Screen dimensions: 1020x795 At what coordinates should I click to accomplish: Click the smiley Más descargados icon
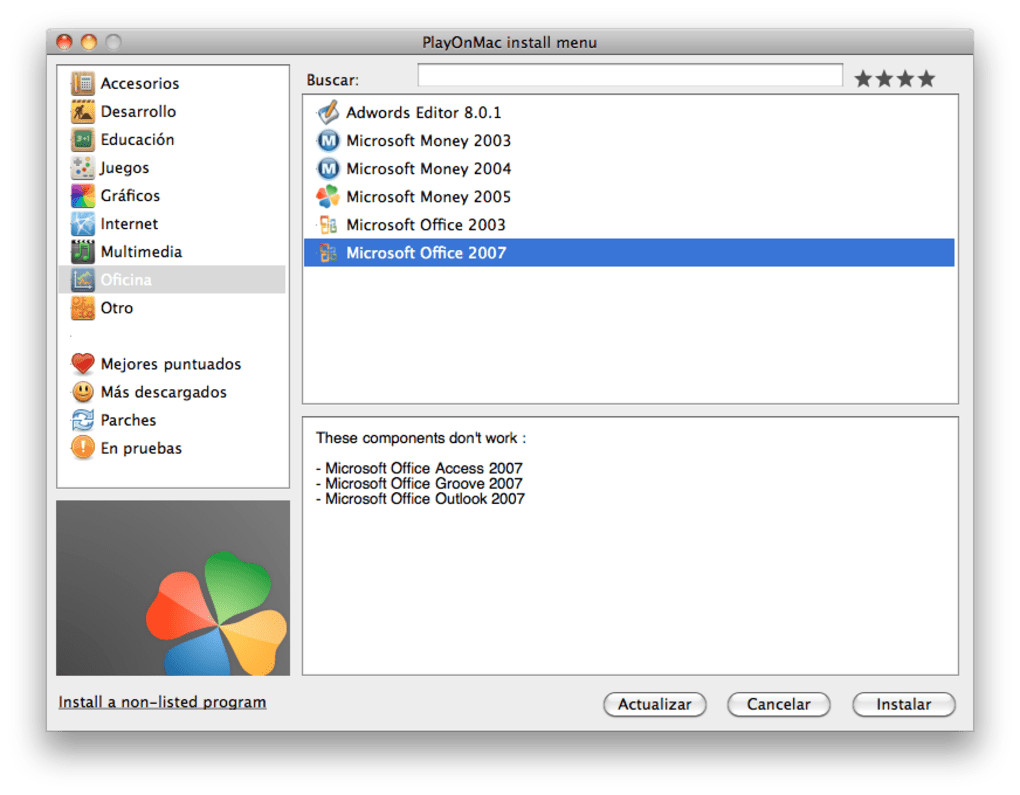coord(83,392)
